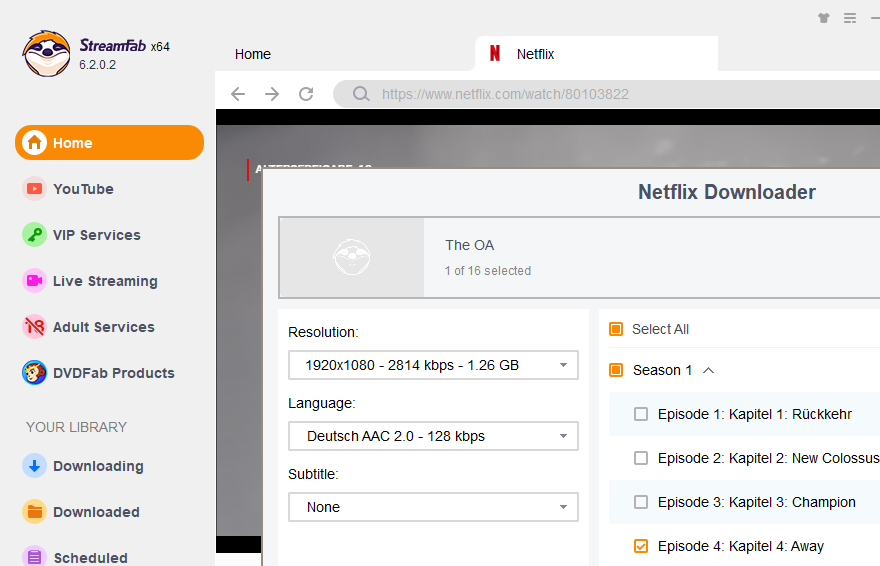Click the Netflix URL address field
The width and height of the screenshot is (880, 566).
tap(600, 95)
